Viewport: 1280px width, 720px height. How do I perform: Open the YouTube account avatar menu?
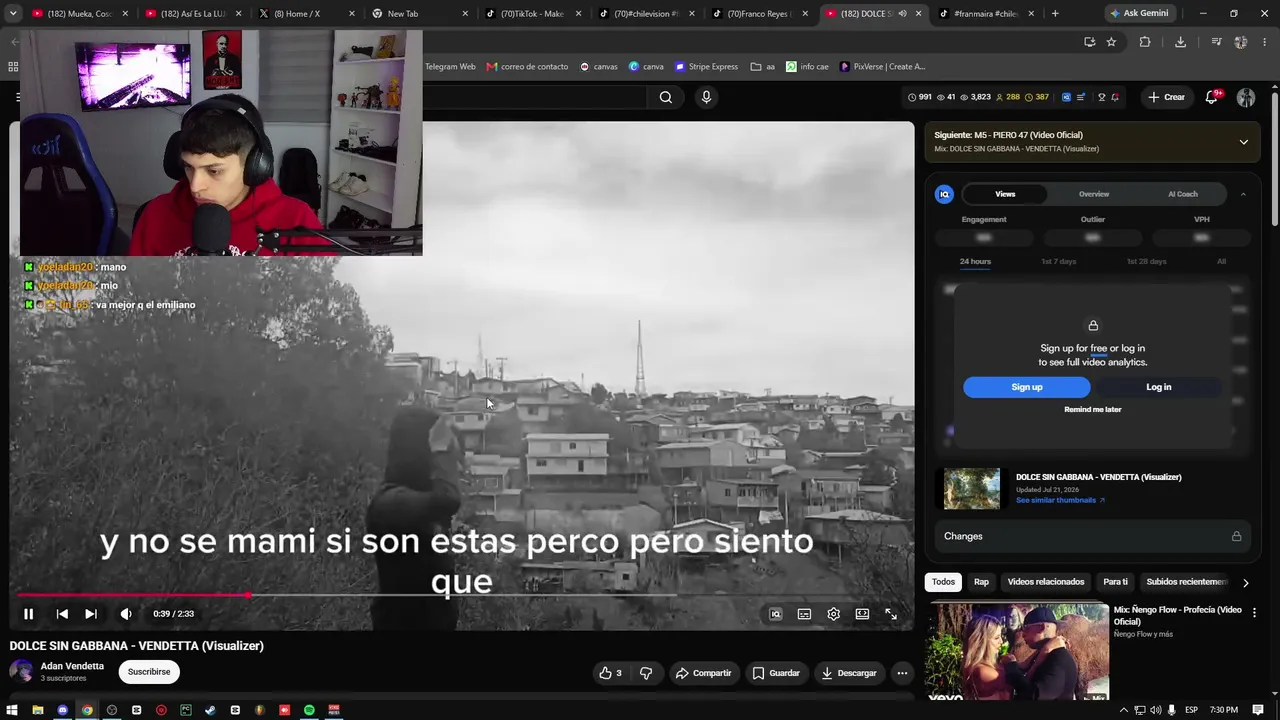(1246, 97)
